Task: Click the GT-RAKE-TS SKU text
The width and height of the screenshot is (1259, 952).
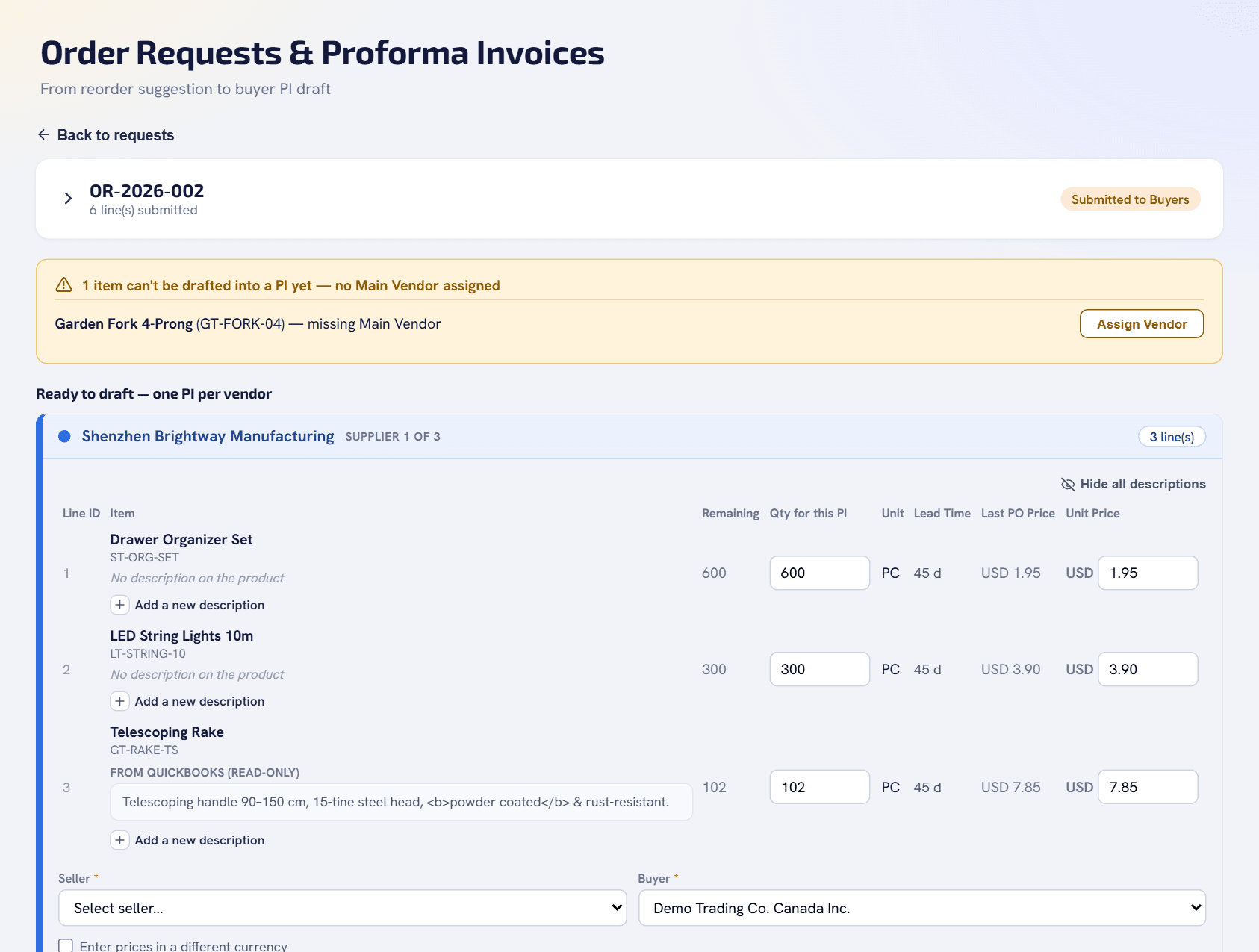Action: [x=144, y=750]
